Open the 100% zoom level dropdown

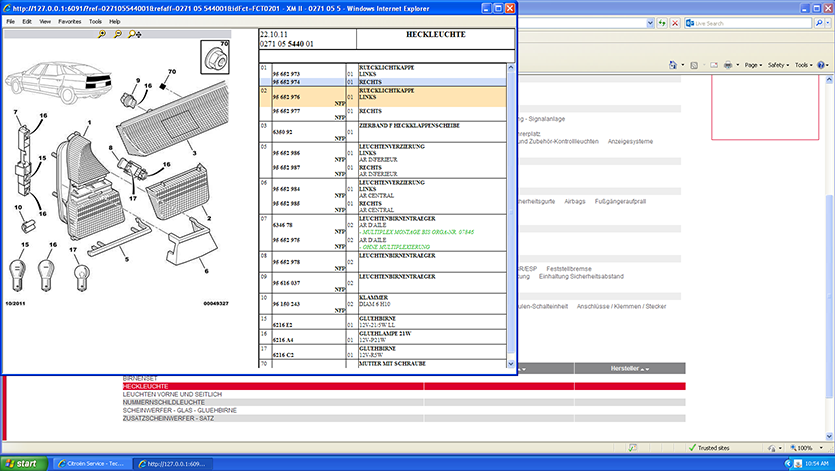821,448
